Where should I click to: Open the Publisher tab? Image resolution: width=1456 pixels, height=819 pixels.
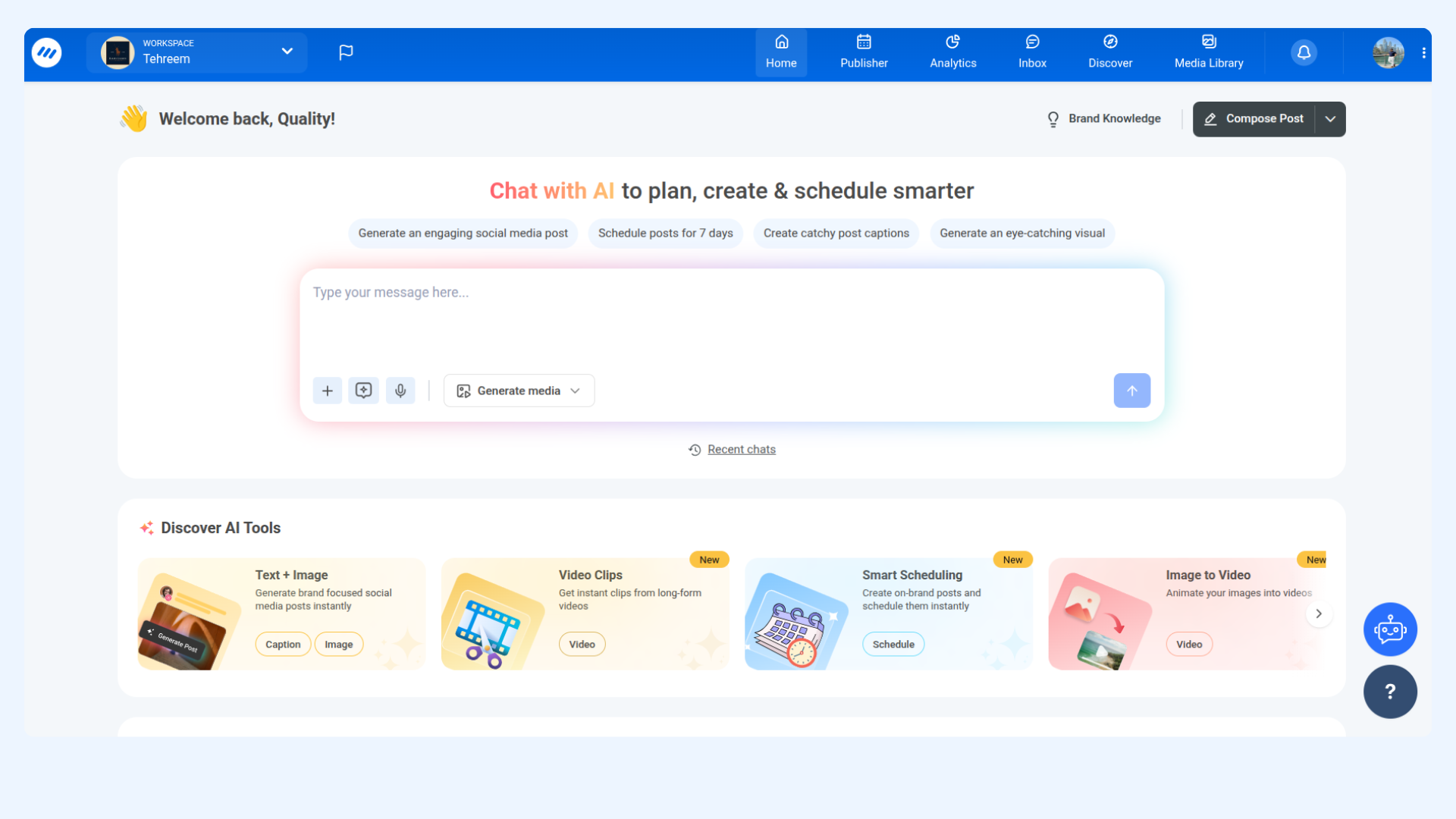coord(864,52)
